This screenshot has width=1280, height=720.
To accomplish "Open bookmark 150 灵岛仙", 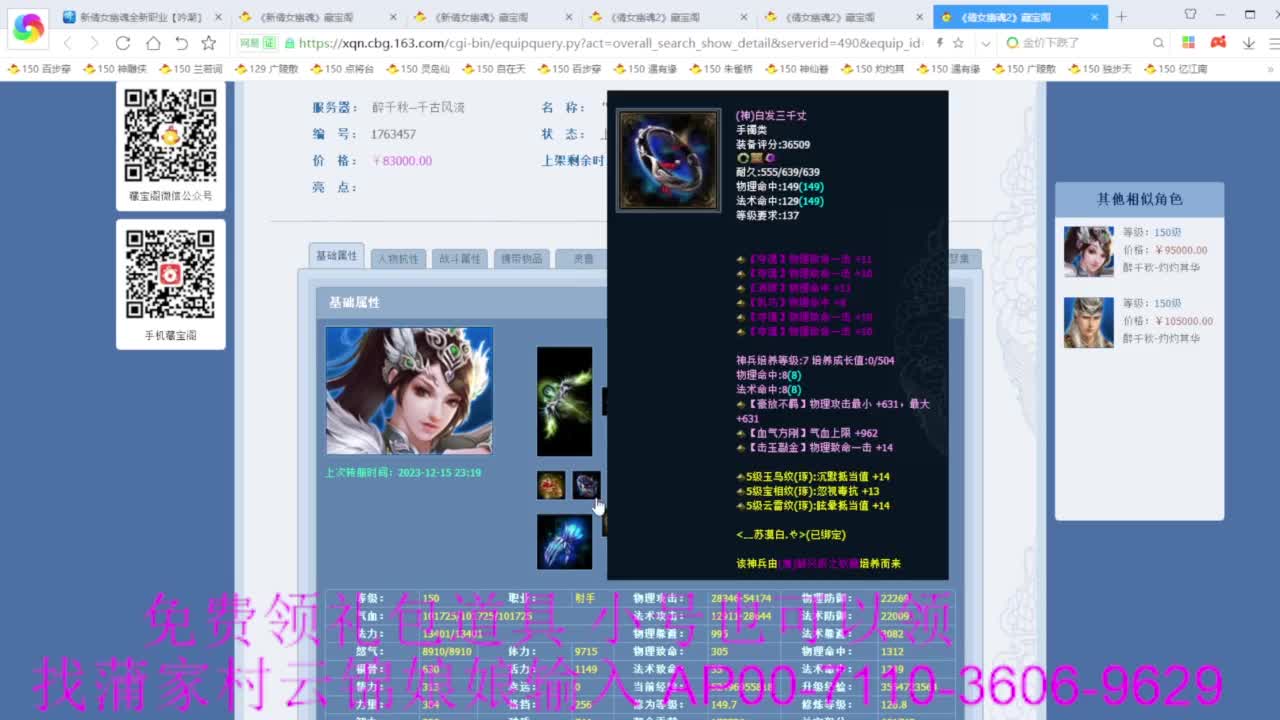I will 417,69.
